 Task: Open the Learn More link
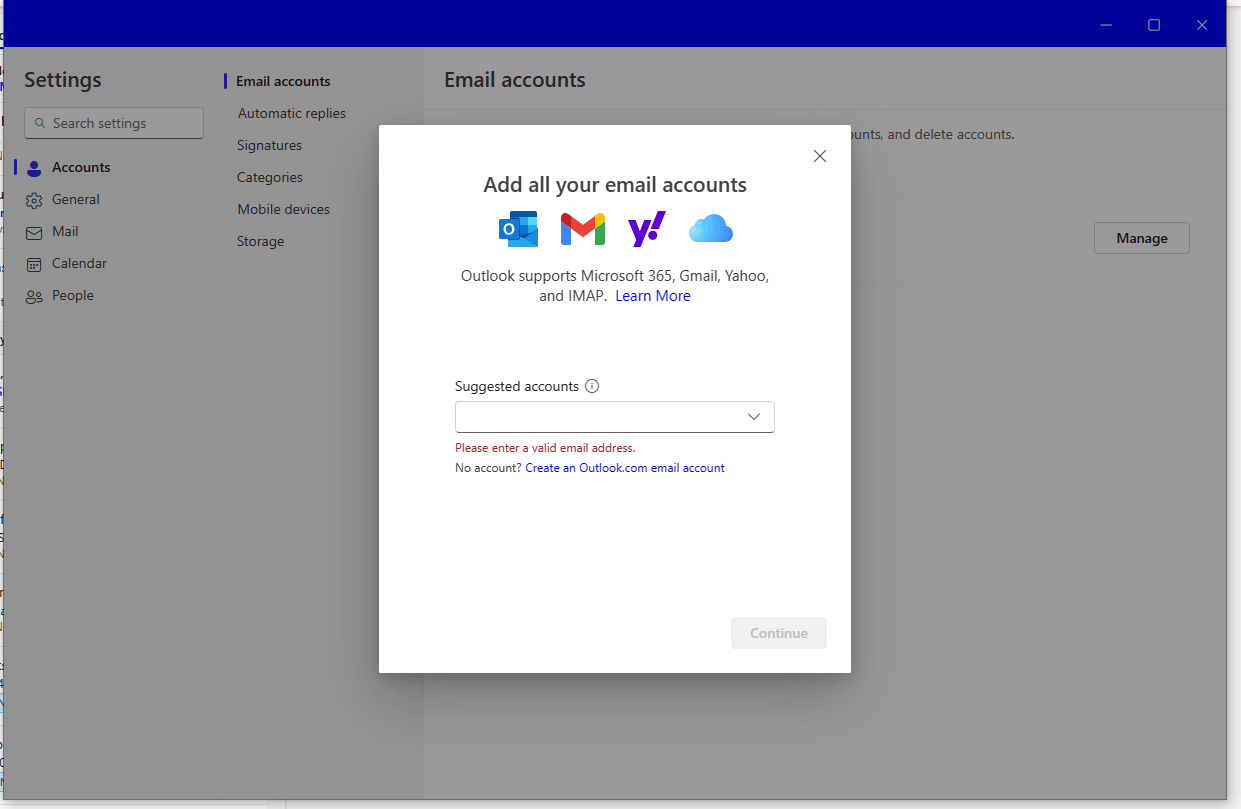pyautogui.click(x=653, y=296)
